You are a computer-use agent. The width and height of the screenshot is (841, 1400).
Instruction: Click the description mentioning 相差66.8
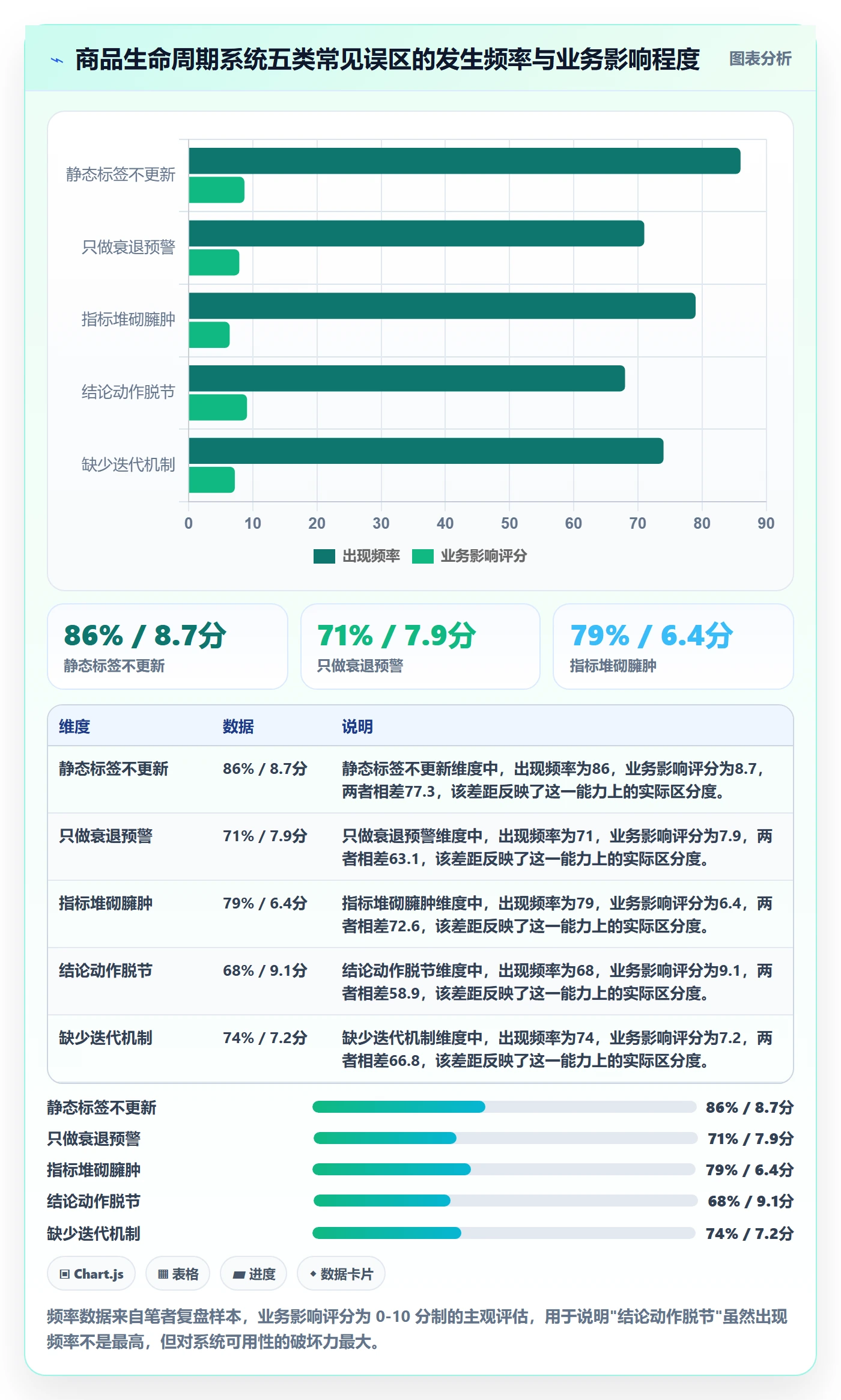(557, 1049)
